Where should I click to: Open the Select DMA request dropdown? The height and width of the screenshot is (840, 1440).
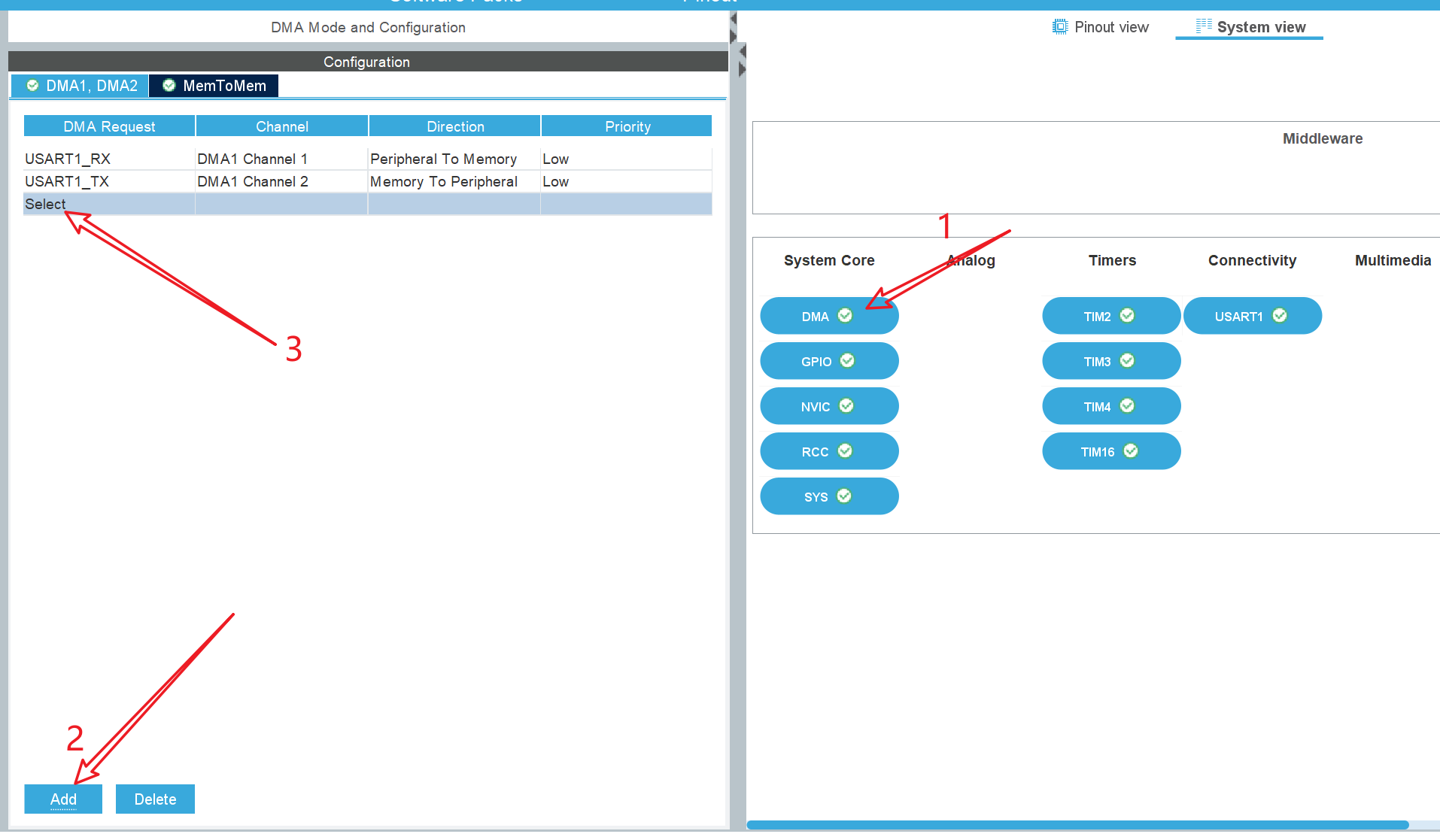click(x=109, y=204)
